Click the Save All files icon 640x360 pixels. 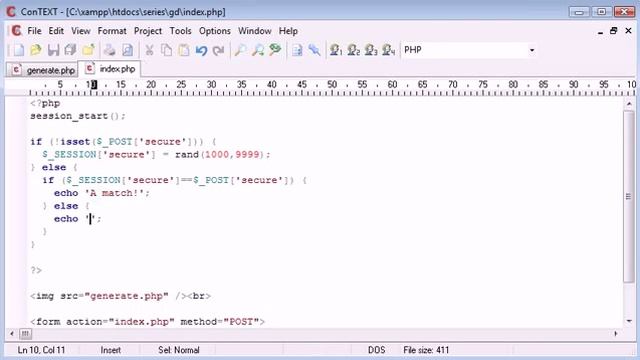click(71, 50)
